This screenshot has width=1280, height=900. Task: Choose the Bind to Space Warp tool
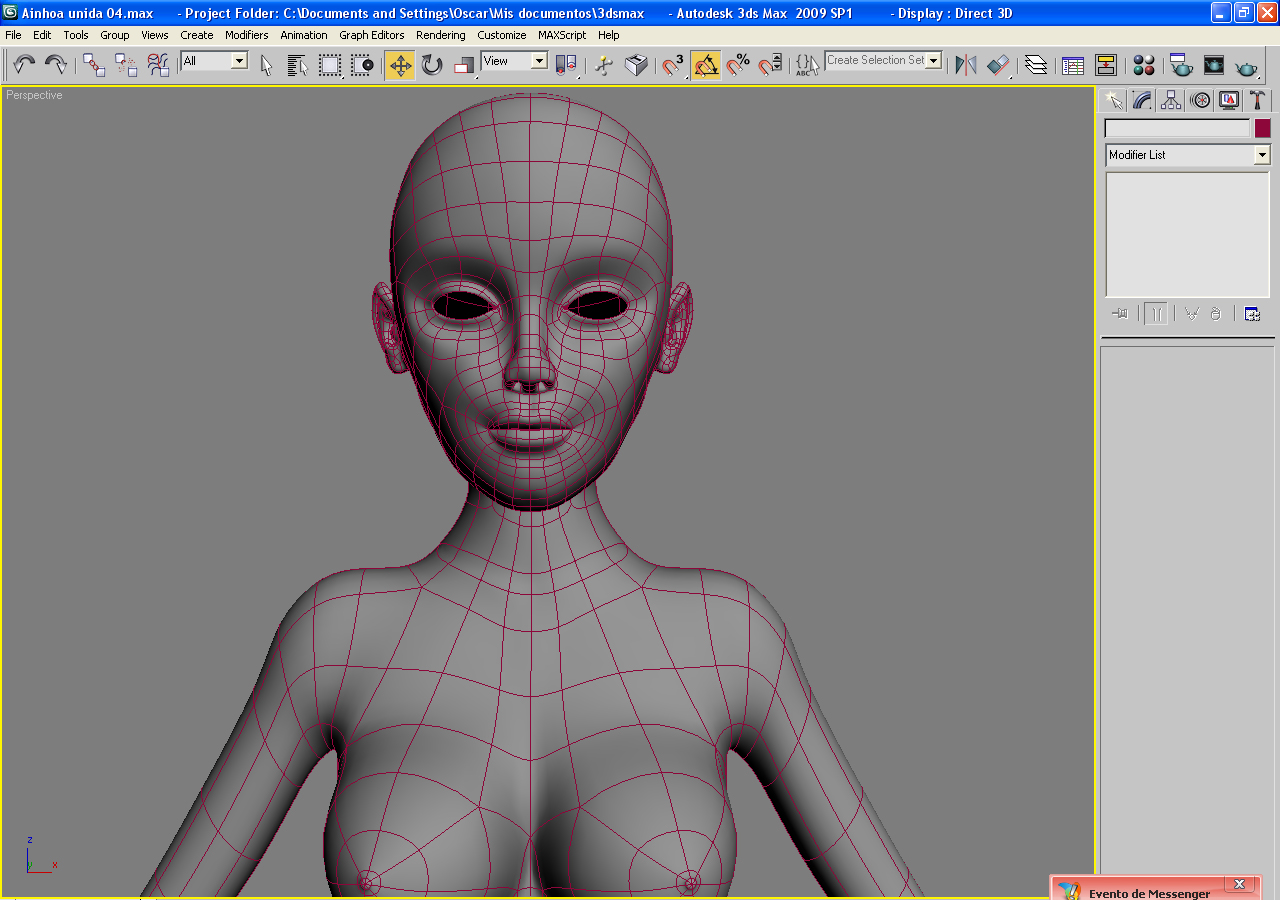[158, 65]
